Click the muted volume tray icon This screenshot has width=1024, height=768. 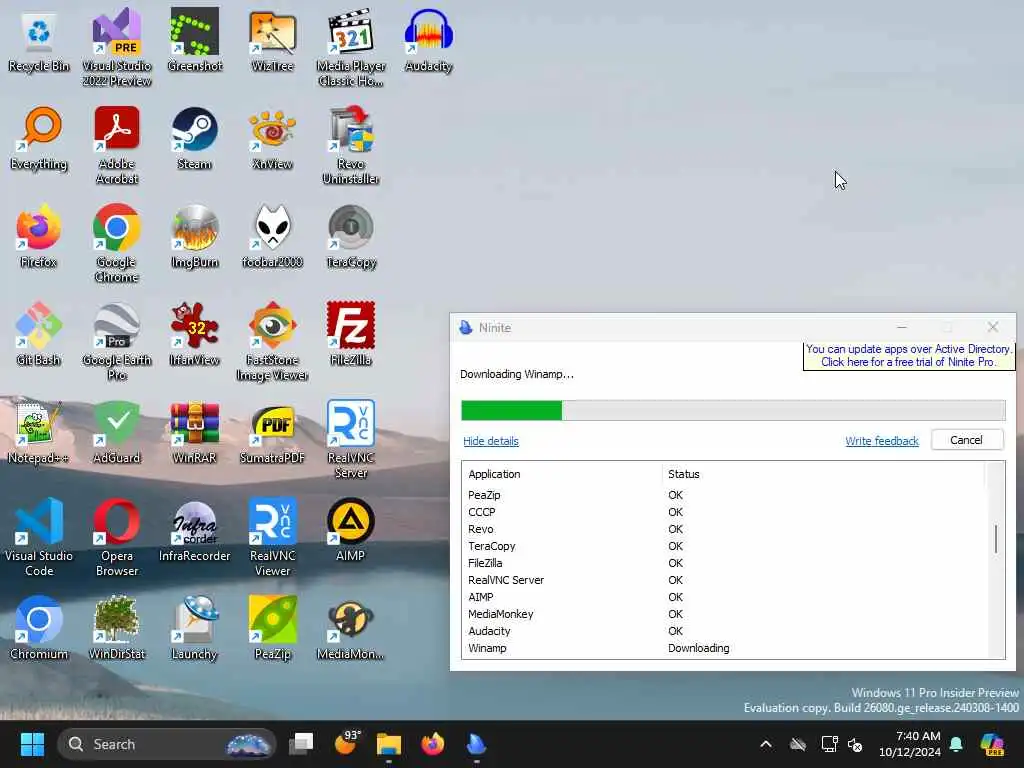(855, 744)
